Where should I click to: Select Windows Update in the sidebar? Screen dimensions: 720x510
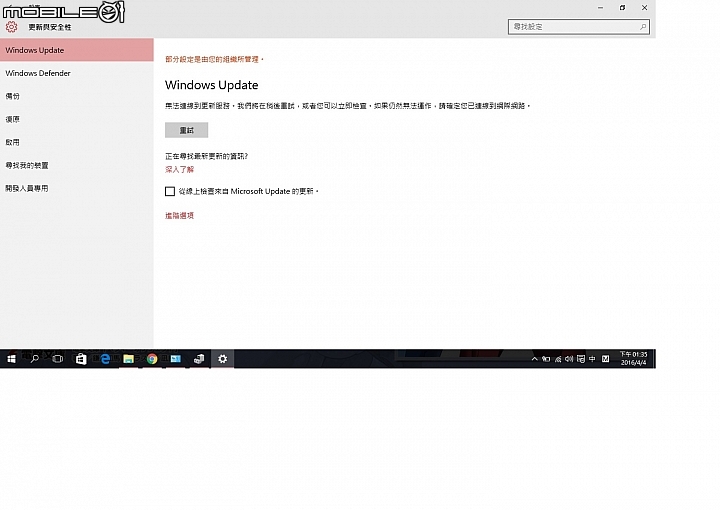pos(77,50)
